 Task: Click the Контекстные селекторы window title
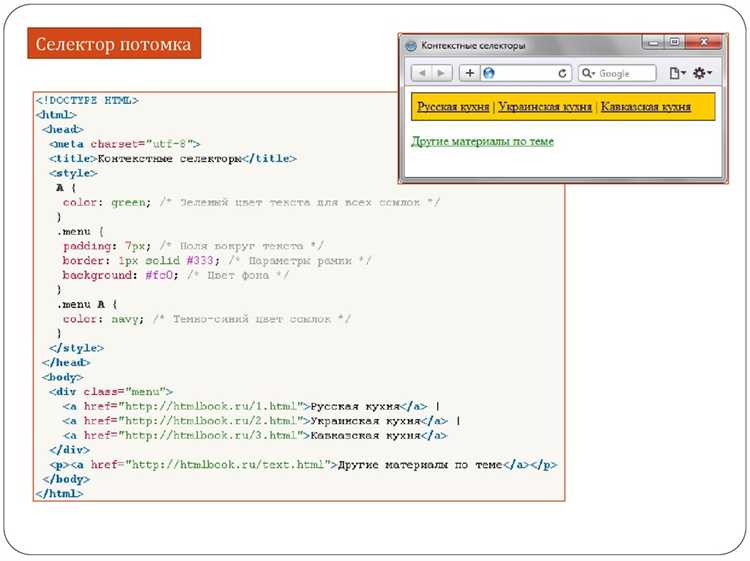pyautogui.click(x=473, y=46)
